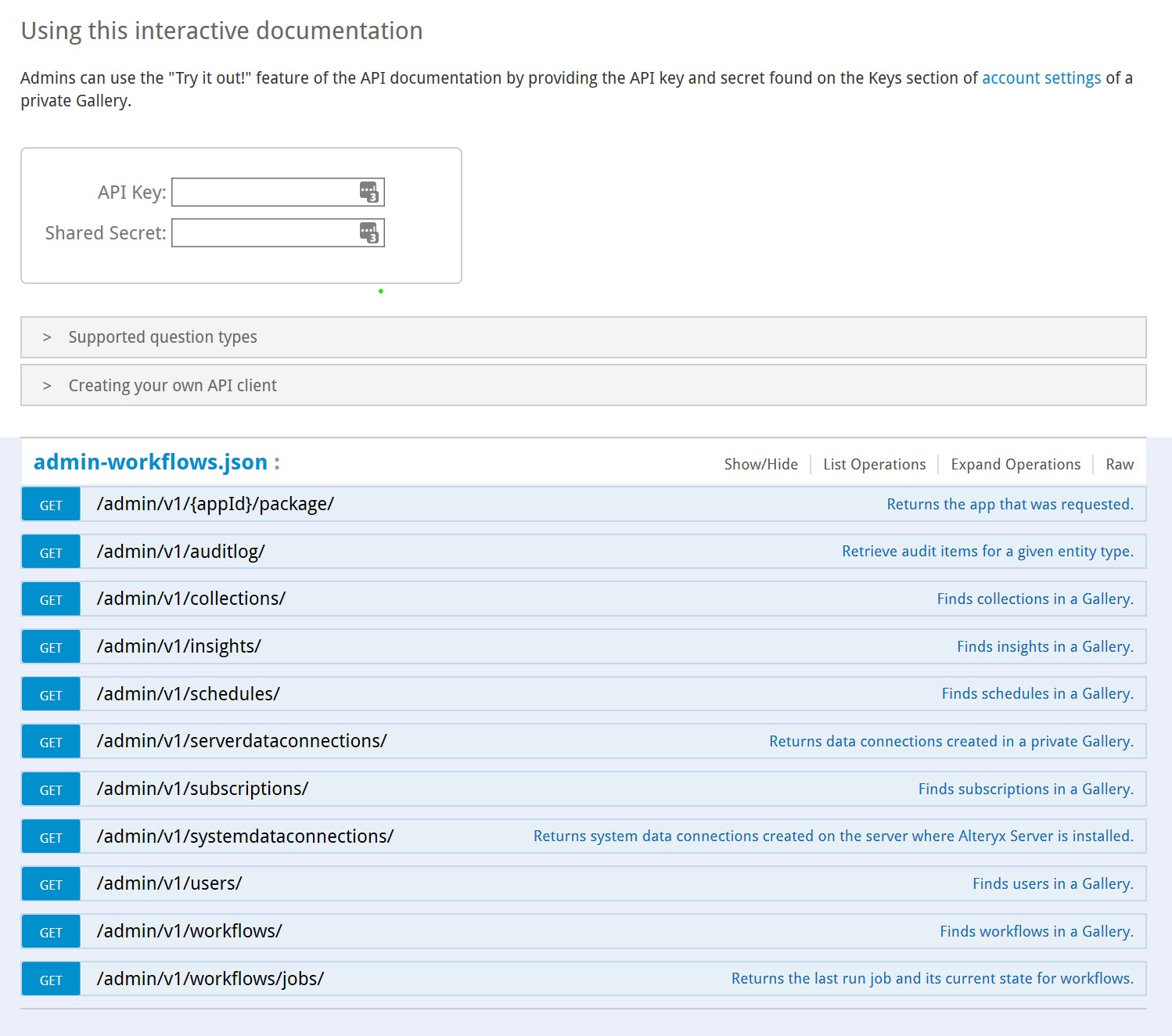Image resolution: width=1172 pixels, height=1036 pixels.
Task: Click the password manager icon in API Key field
Action: tap(369, 192)
